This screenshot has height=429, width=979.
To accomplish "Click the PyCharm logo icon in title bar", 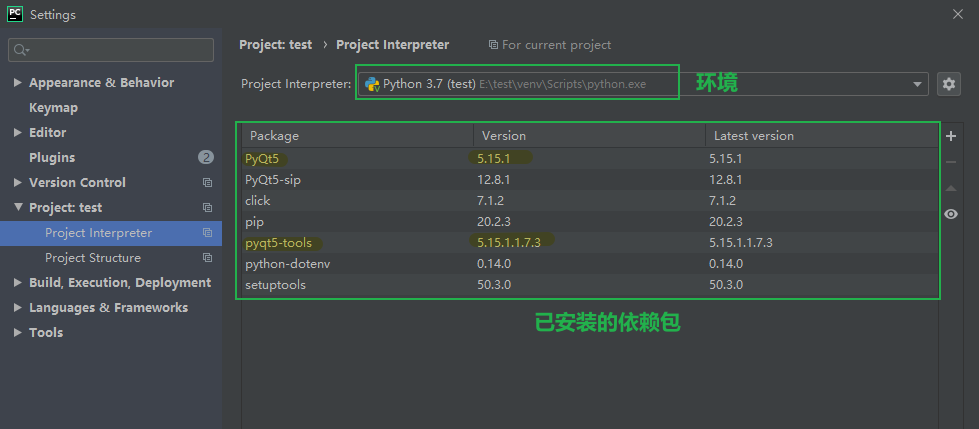I will tap(15, 14).
